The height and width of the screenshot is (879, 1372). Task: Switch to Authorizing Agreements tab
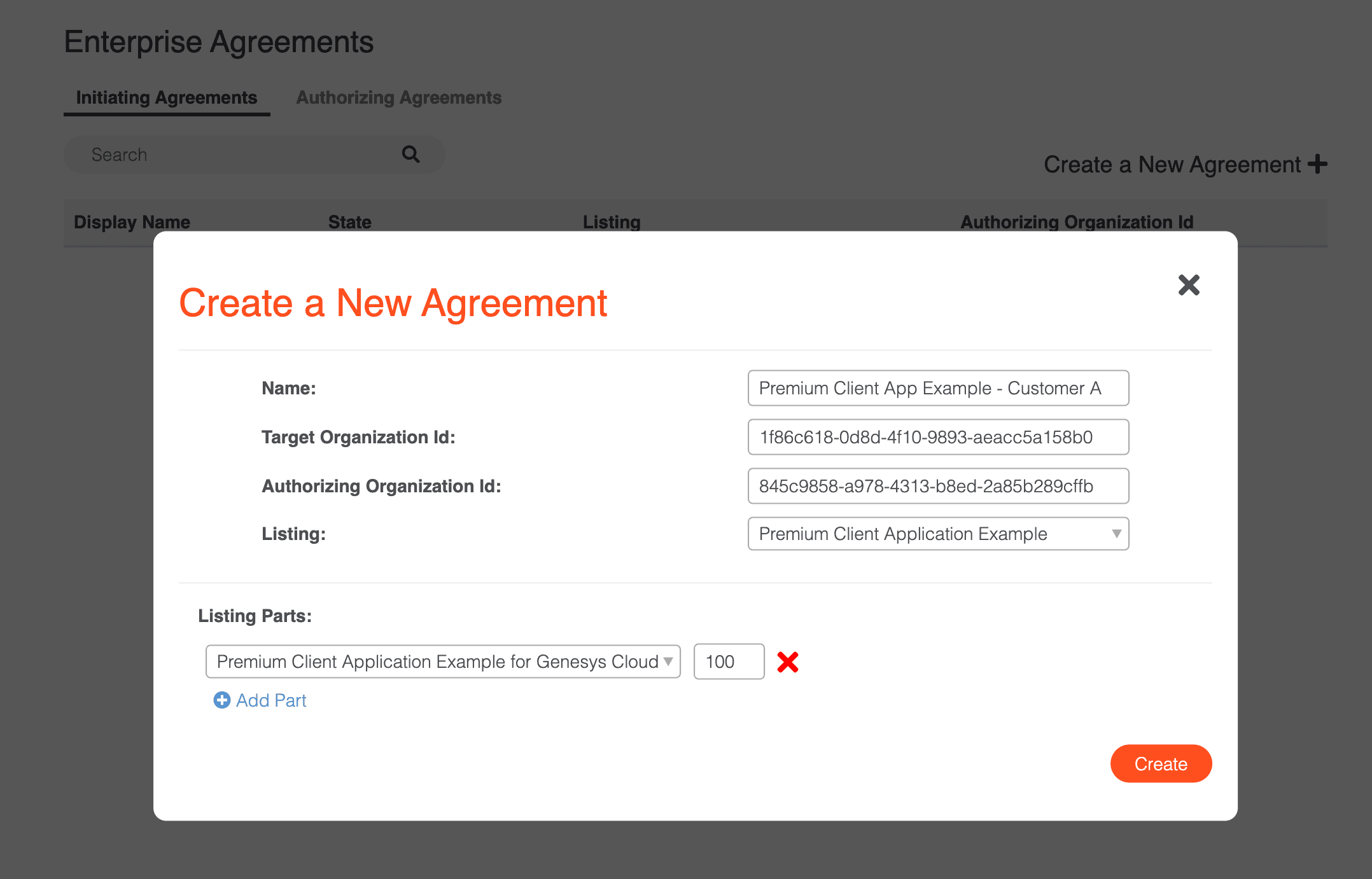coord(398,97)
